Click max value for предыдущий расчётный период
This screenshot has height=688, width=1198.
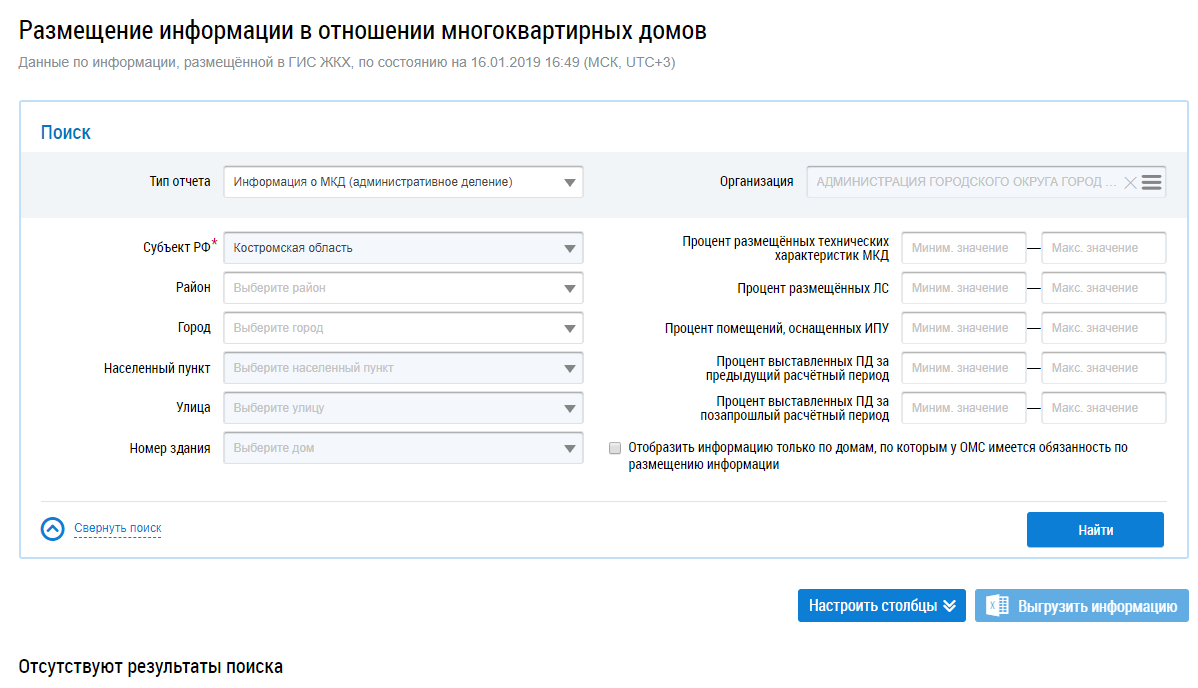coord(1103,368)
